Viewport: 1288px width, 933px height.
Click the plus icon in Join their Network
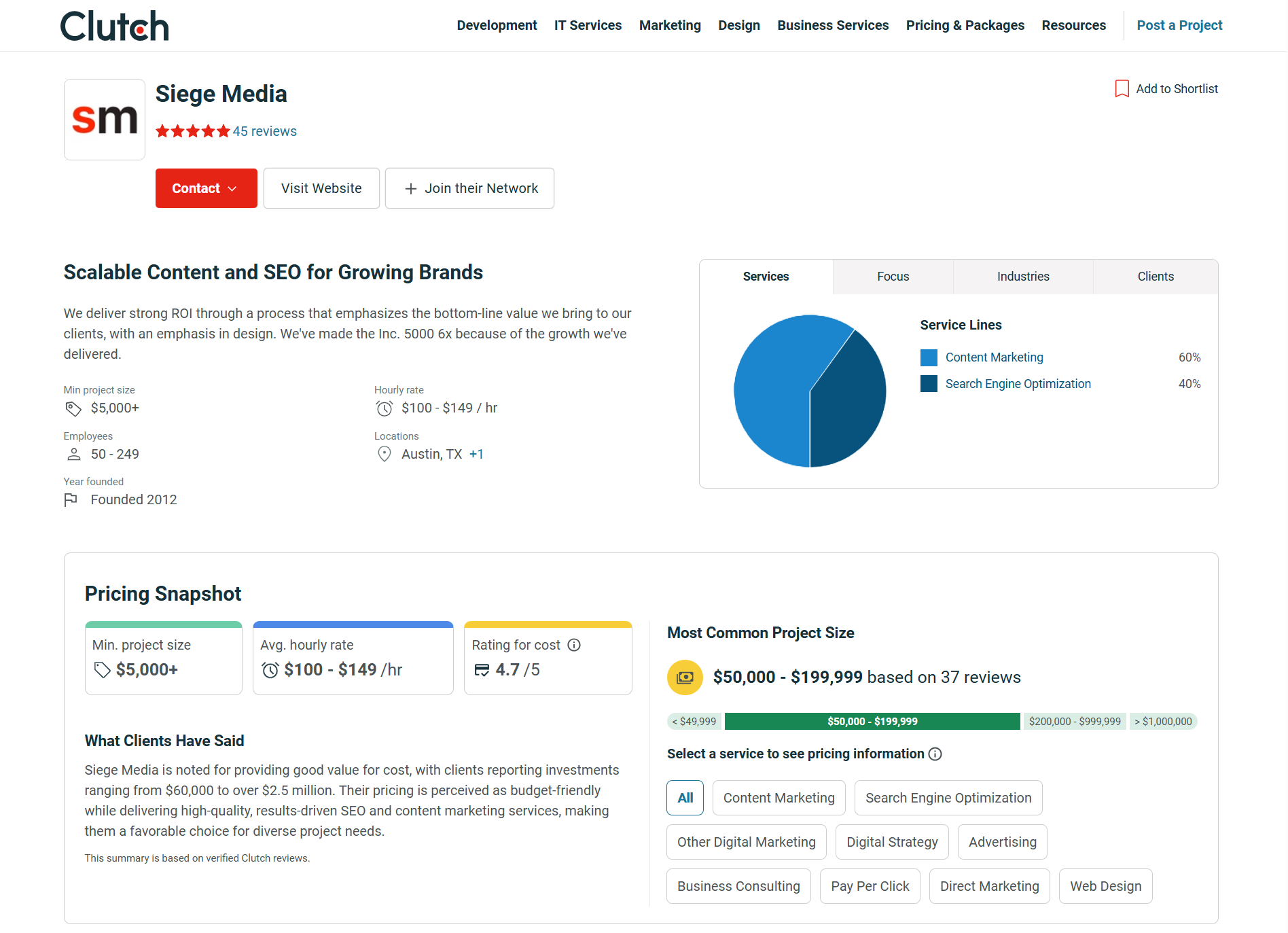(410, 189)
